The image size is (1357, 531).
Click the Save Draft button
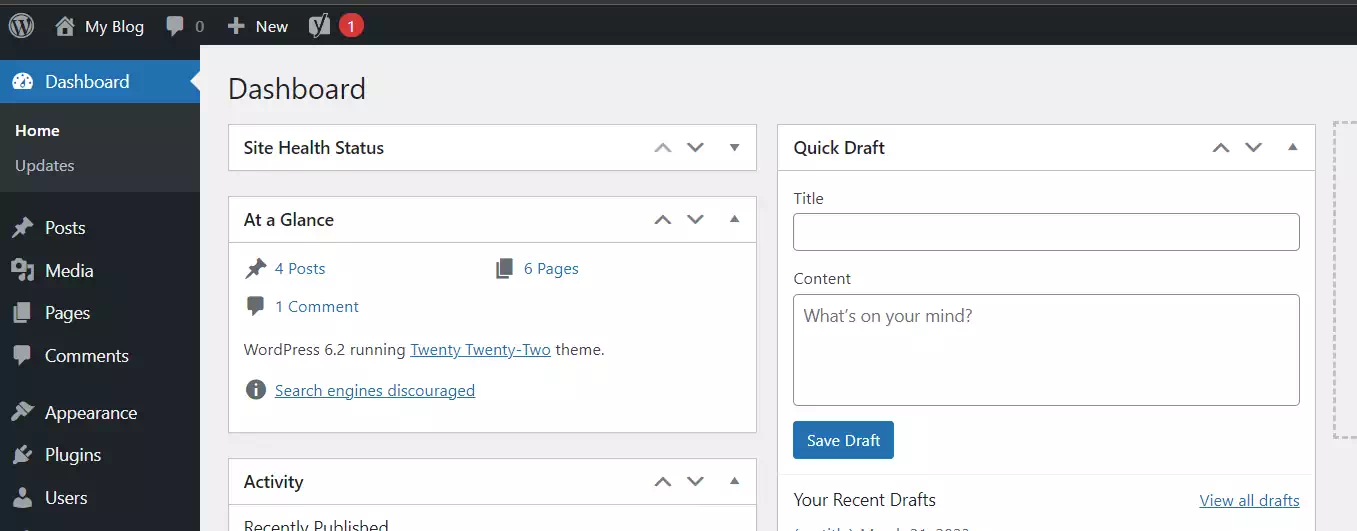coord(843,440)
